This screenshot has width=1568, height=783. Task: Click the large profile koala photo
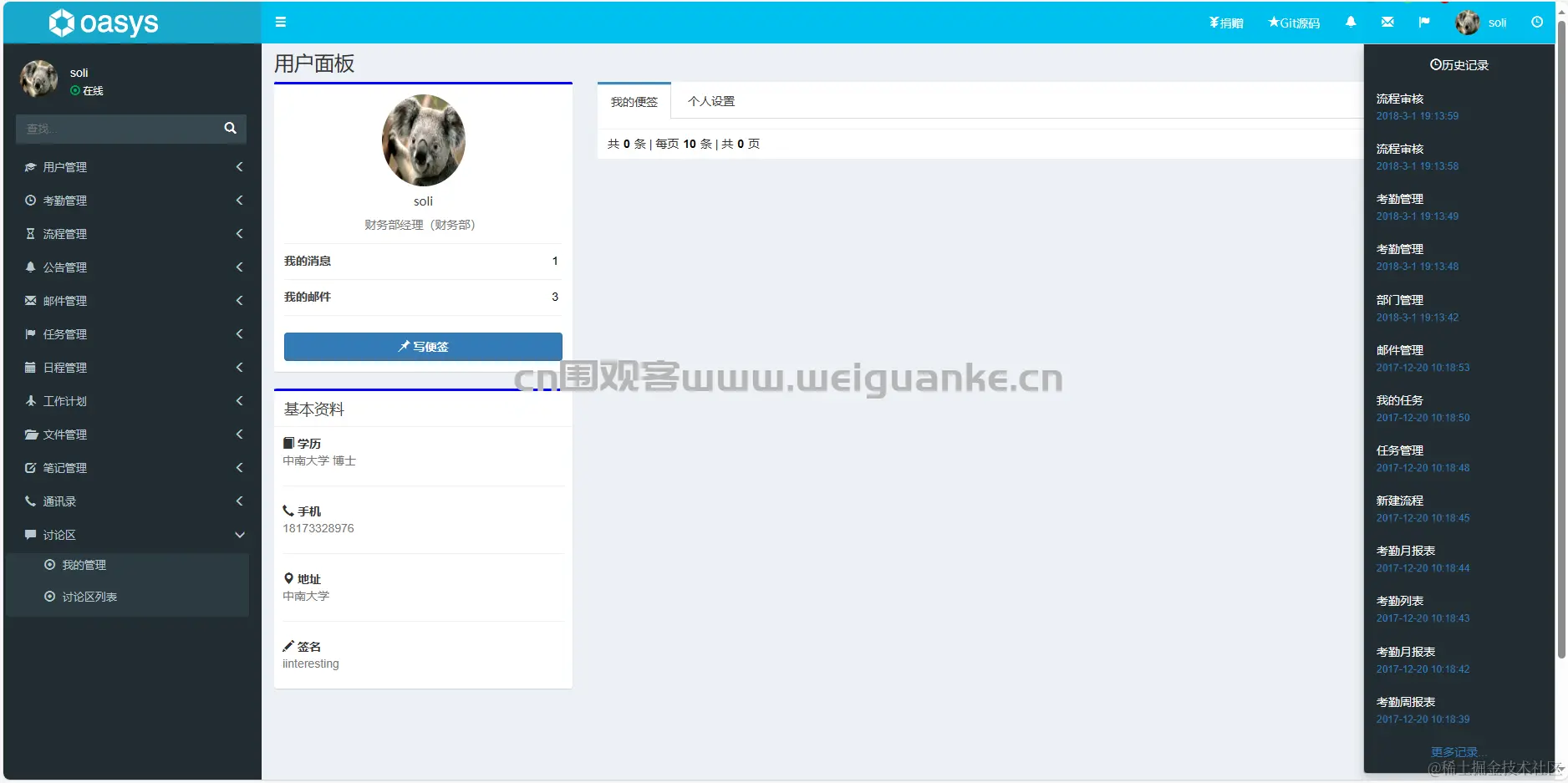coord(423,140)
